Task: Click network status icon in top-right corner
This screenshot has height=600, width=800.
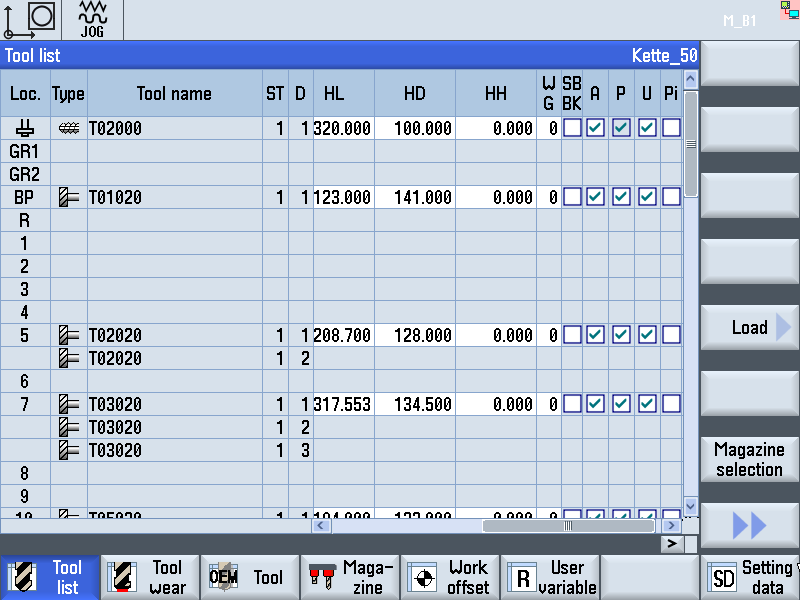Action: 789,9
